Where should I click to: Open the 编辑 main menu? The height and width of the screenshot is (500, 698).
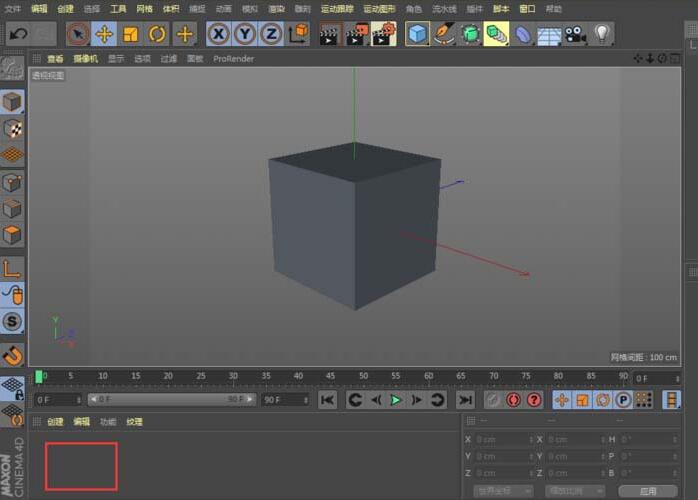(x=39, y=8)
